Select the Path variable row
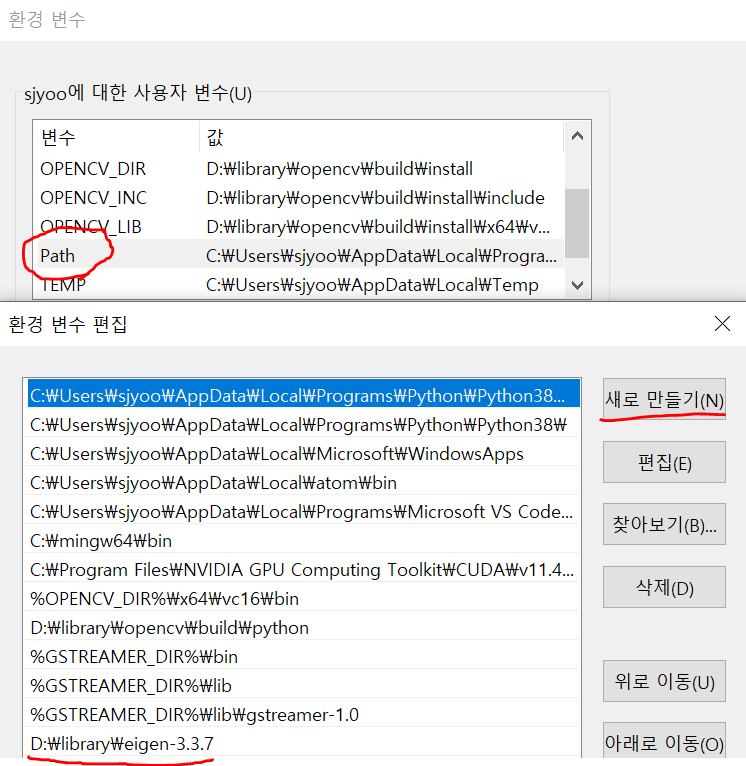The height and width of the screenshot is (766, 746). [298, 255]
